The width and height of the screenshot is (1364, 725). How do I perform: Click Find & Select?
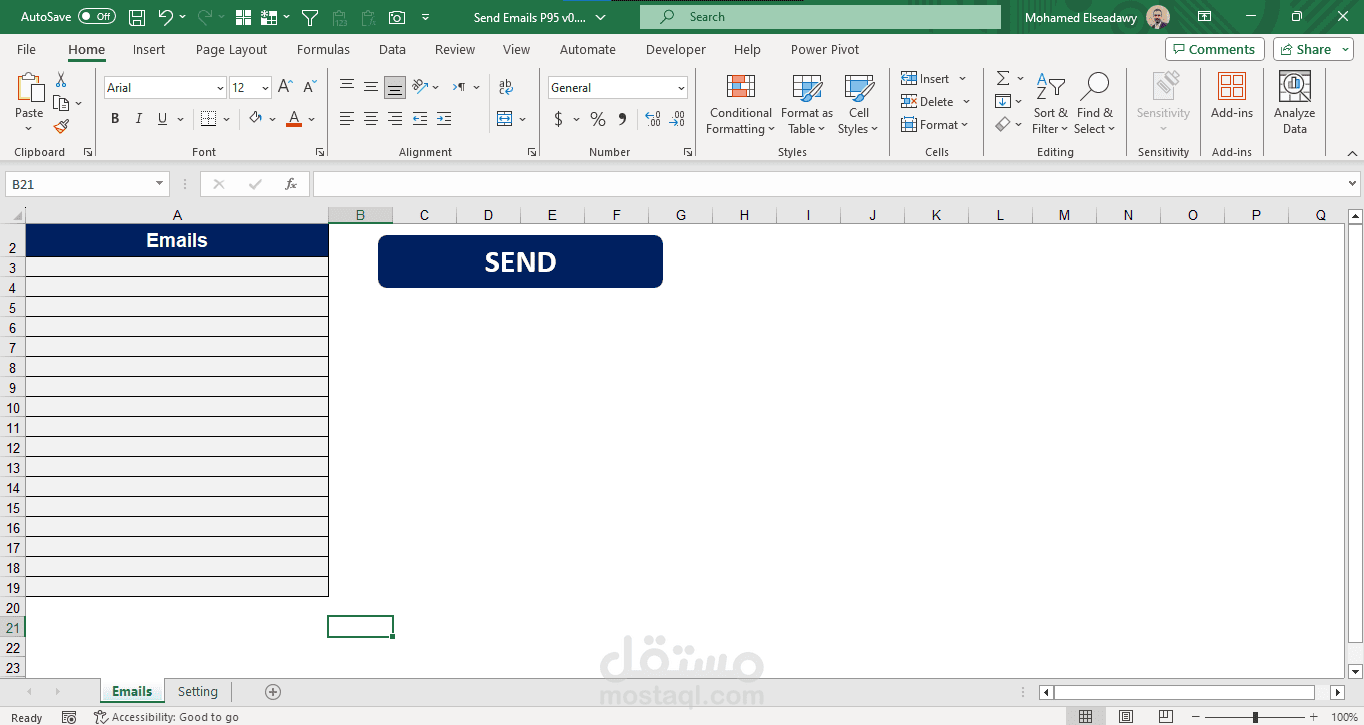pos(1094,104)
